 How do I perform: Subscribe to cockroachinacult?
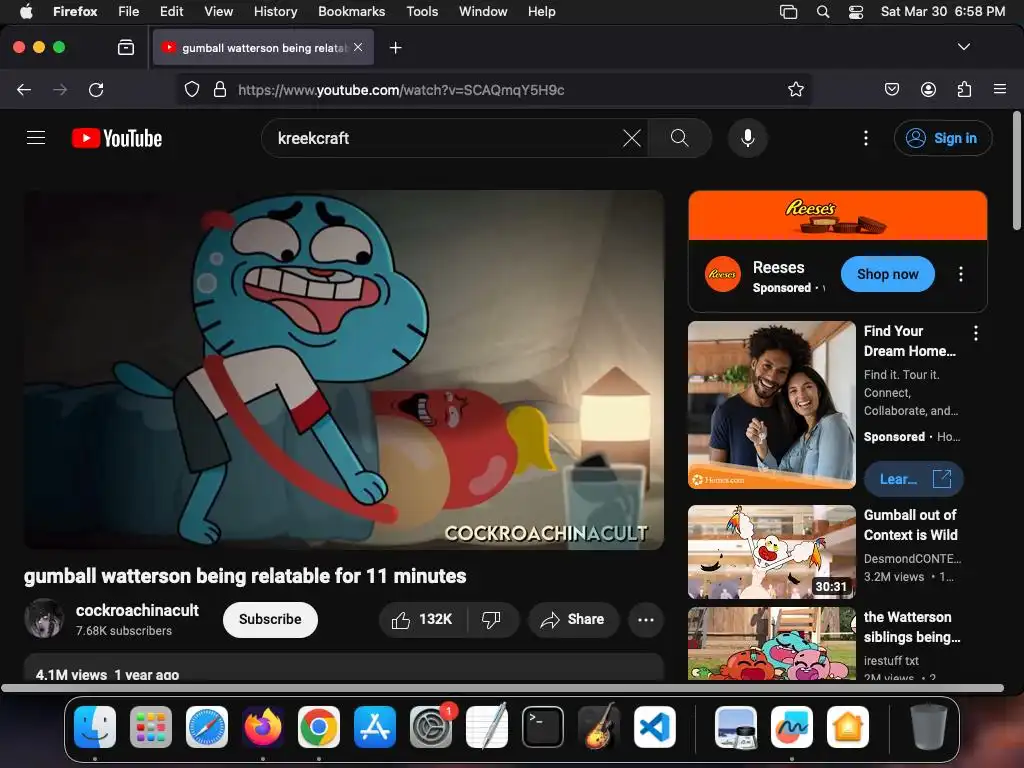point(270,619)
